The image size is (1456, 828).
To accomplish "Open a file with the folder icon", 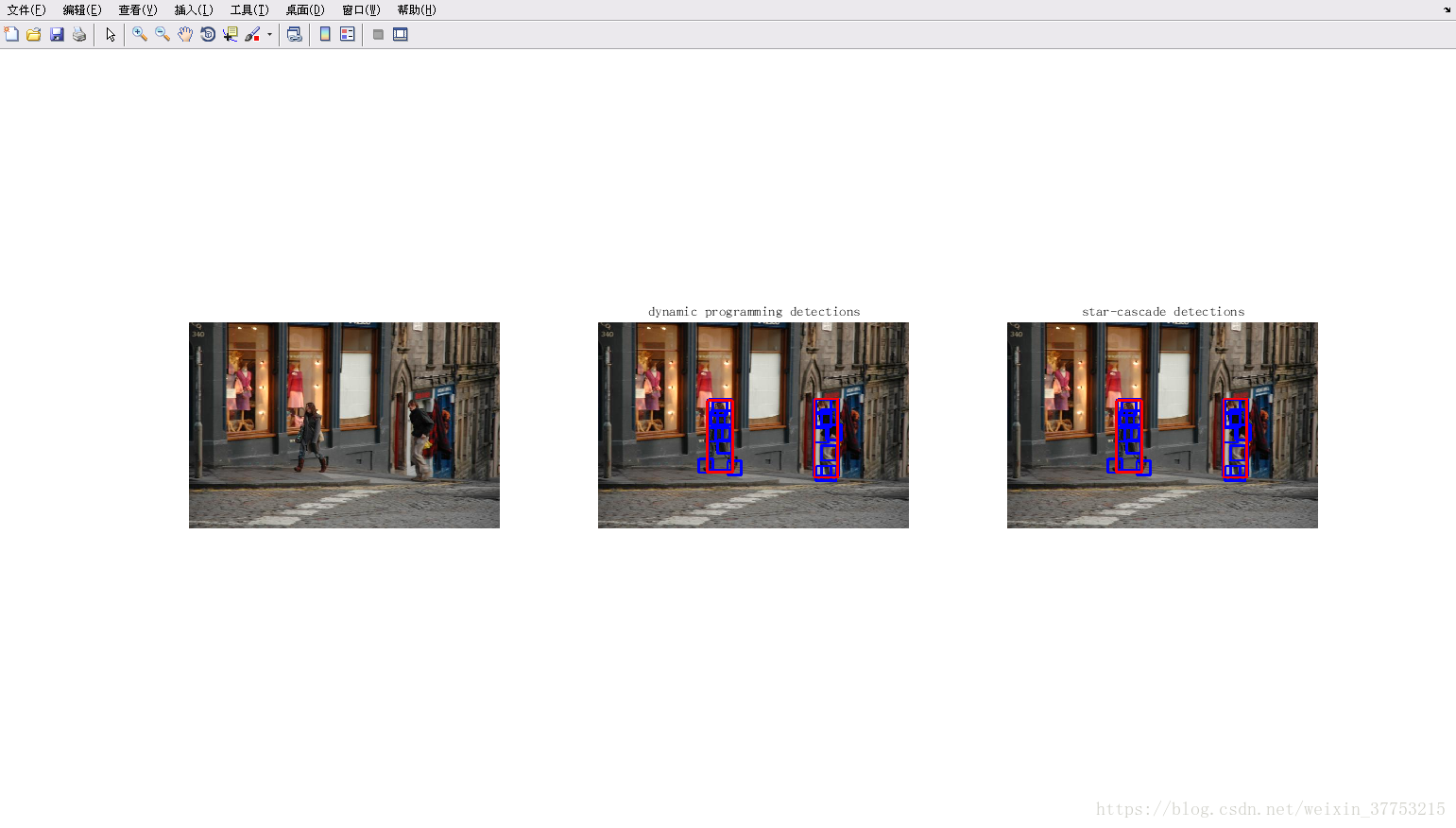I will click(34, 34).
